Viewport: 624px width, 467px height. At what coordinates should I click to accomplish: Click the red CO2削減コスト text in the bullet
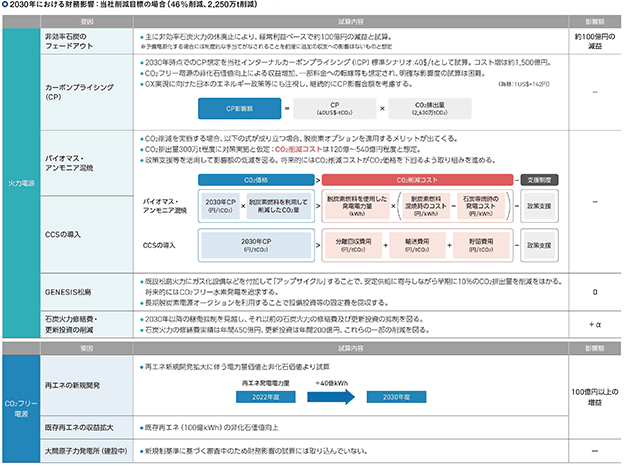point(298,149)
